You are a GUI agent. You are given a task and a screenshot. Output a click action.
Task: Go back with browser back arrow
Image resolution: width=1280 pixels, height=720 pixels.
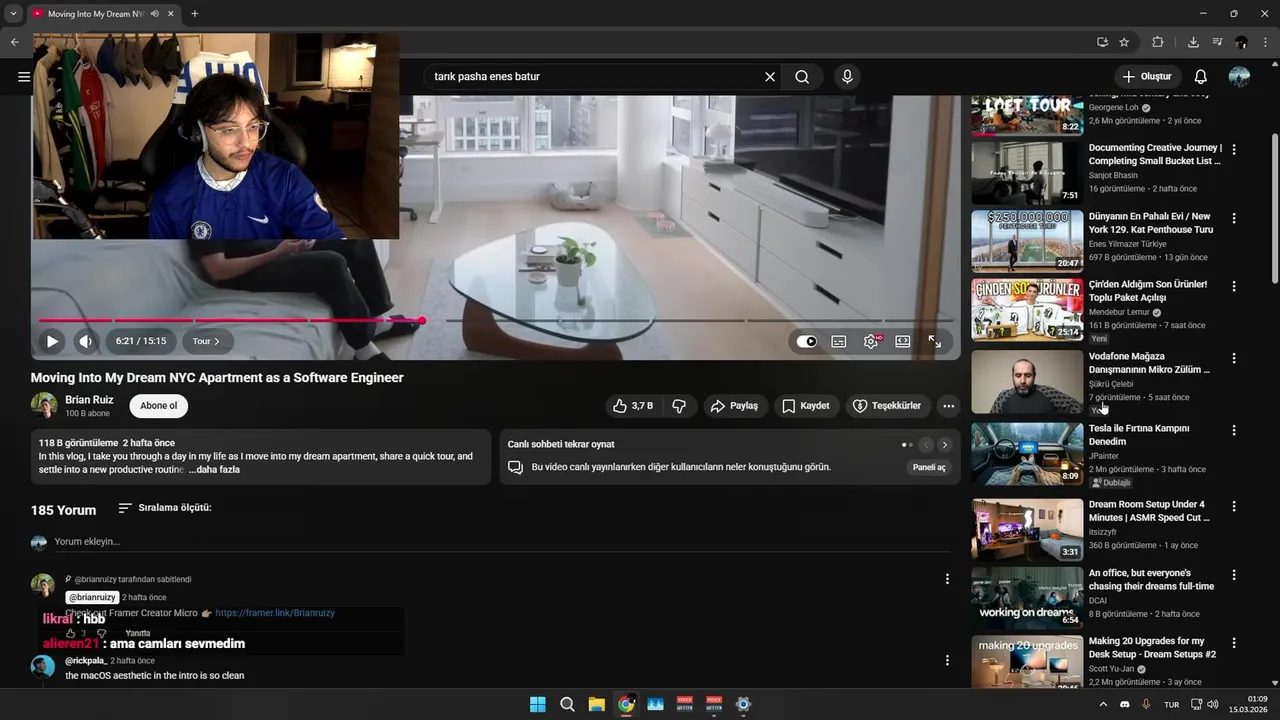(x=15, y=42)
